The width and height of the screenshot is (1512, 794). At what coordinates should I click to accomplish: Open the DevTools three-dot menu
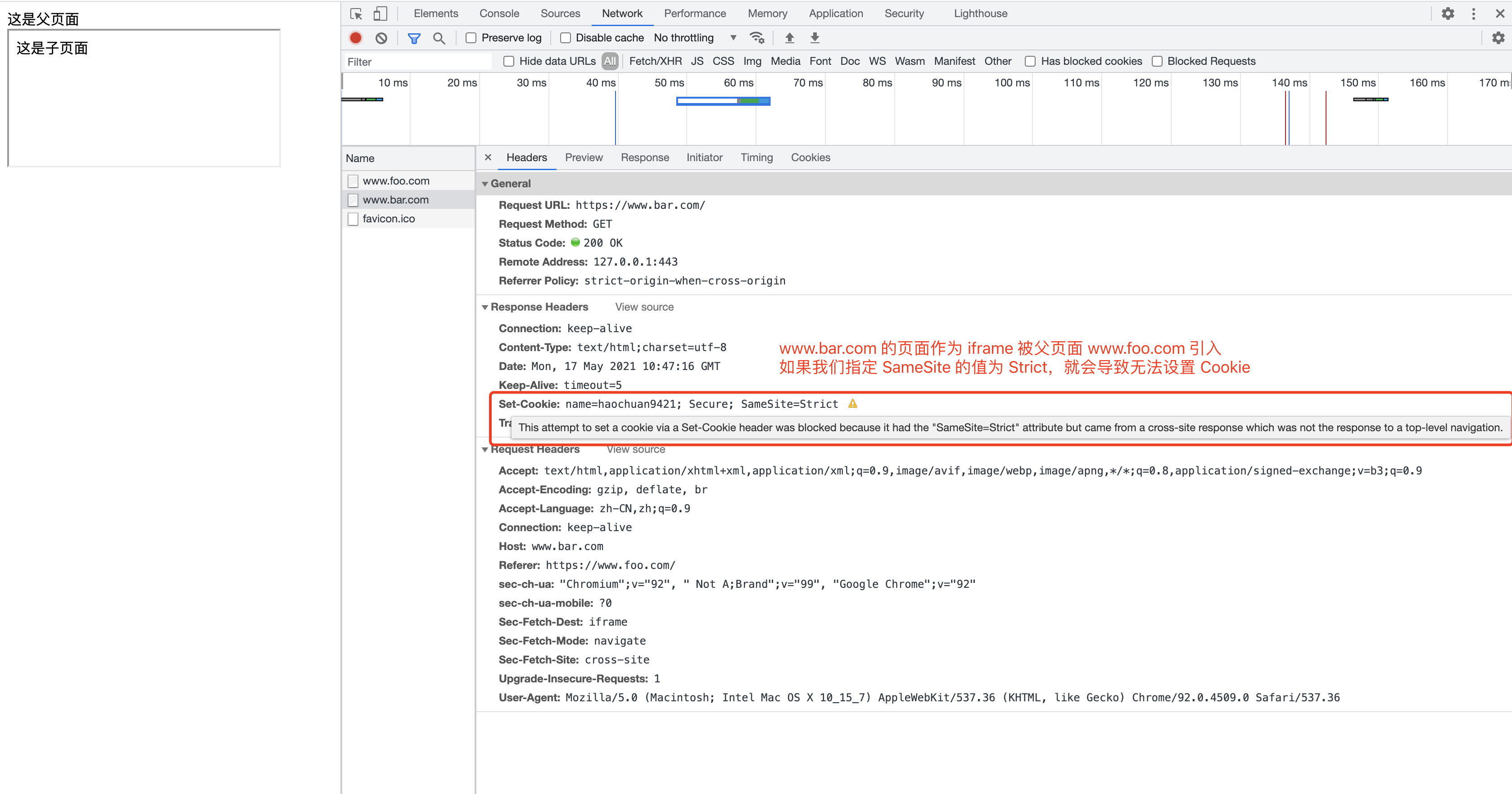point(1473,14)
